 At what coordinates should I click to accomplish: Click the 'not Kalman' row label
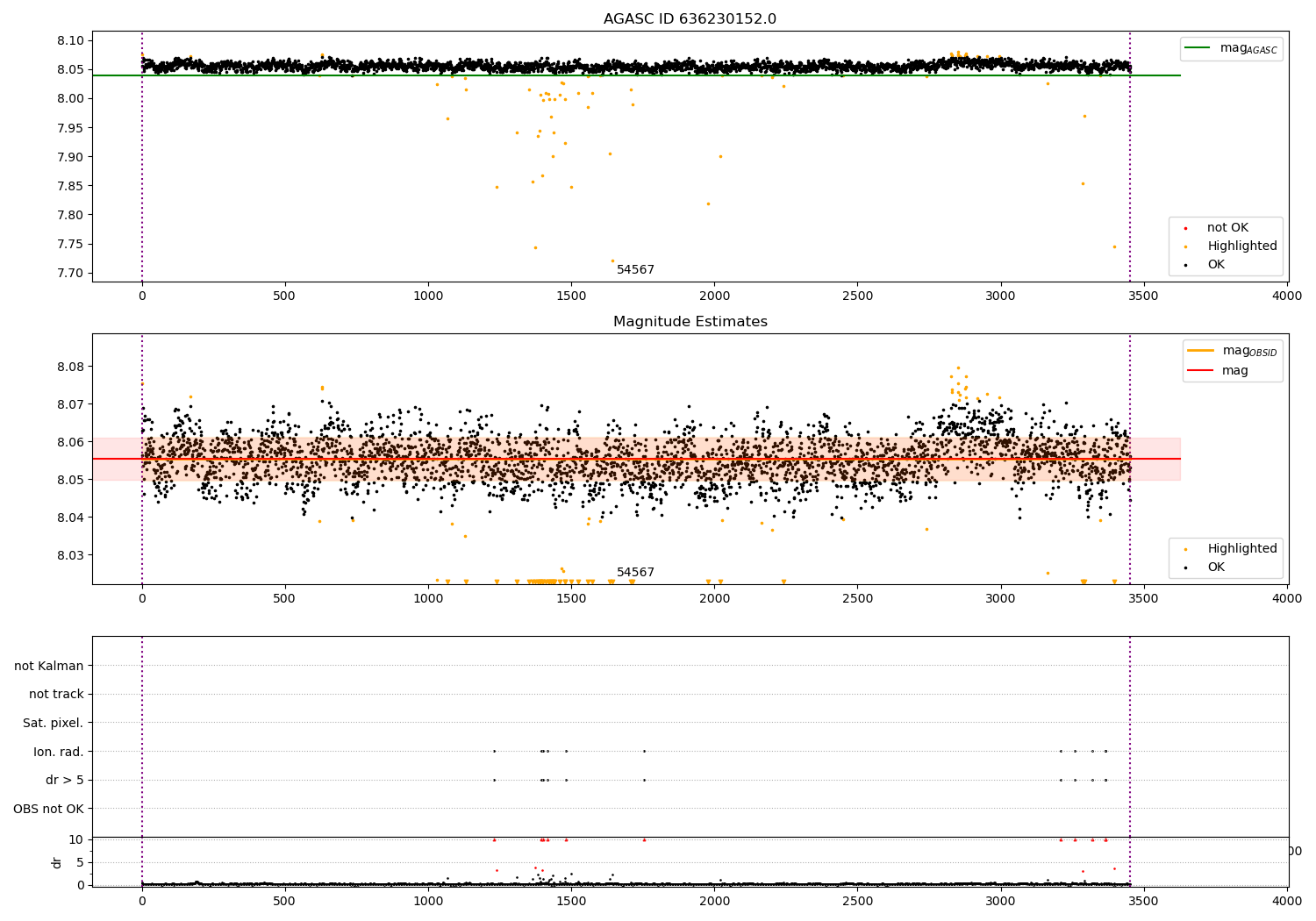pos(49,666)
